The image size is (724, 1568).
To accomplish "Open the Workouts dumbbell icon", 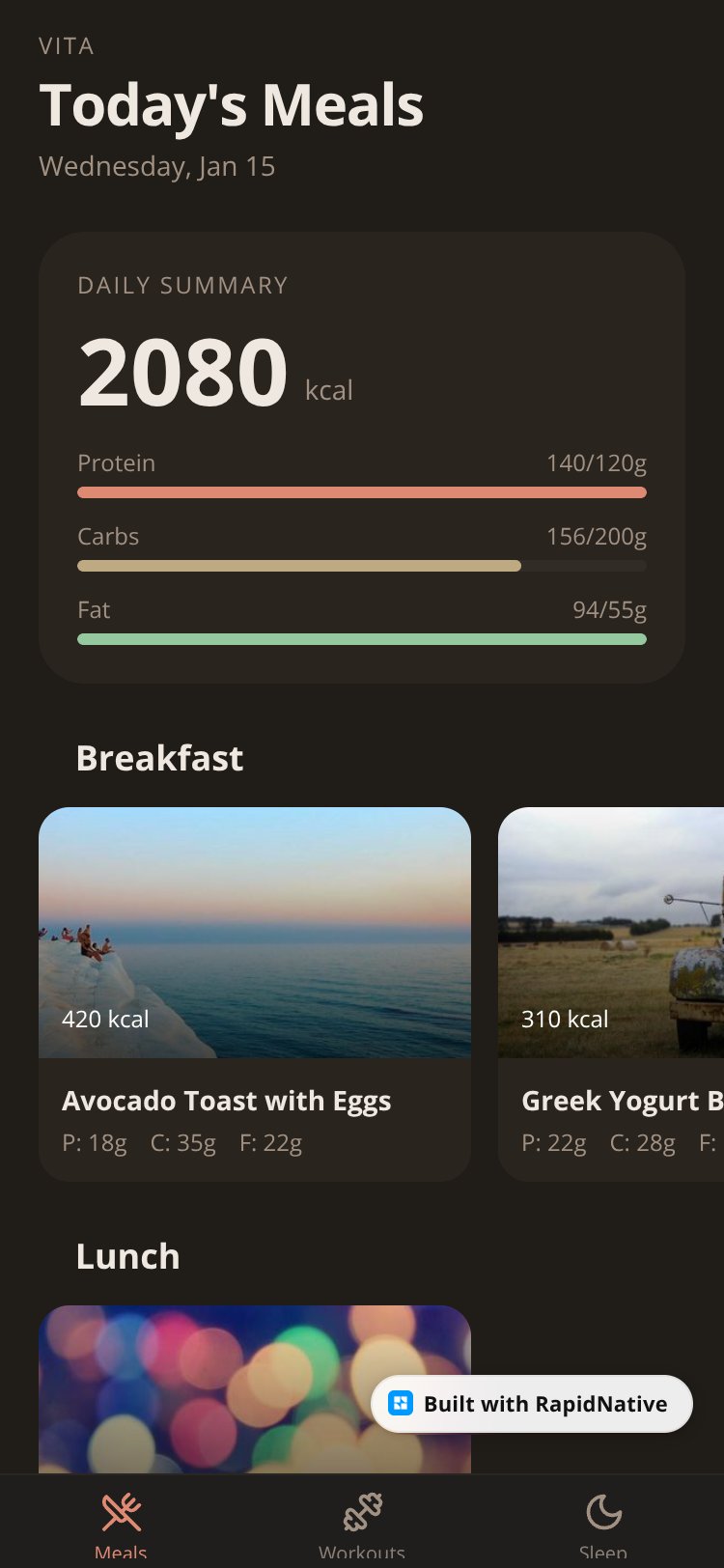I will coord(363,1512).
